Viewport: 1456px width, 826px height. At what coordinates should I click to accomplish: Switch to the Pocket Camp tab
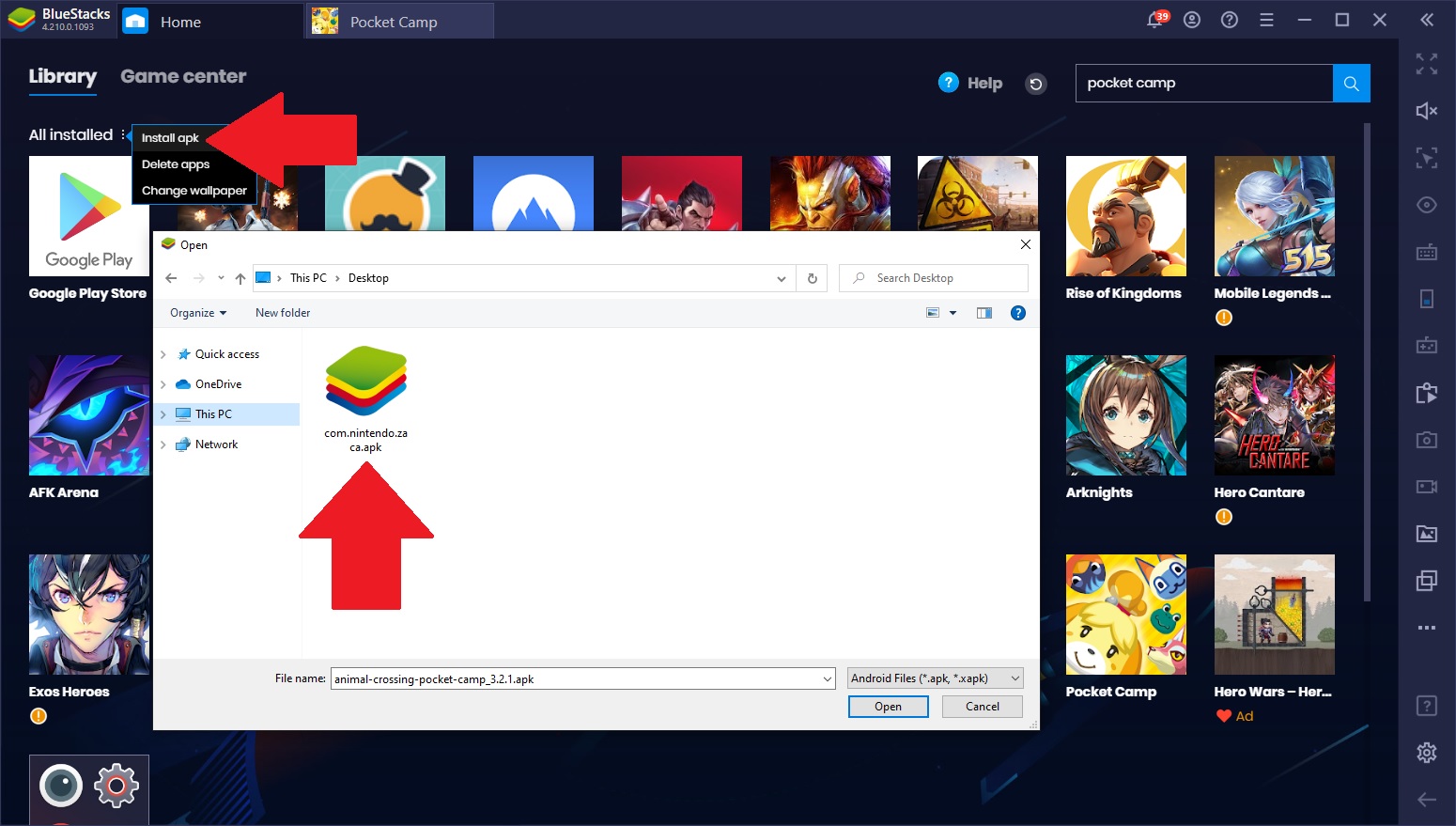pyautogui.click(x=400, y=22)
